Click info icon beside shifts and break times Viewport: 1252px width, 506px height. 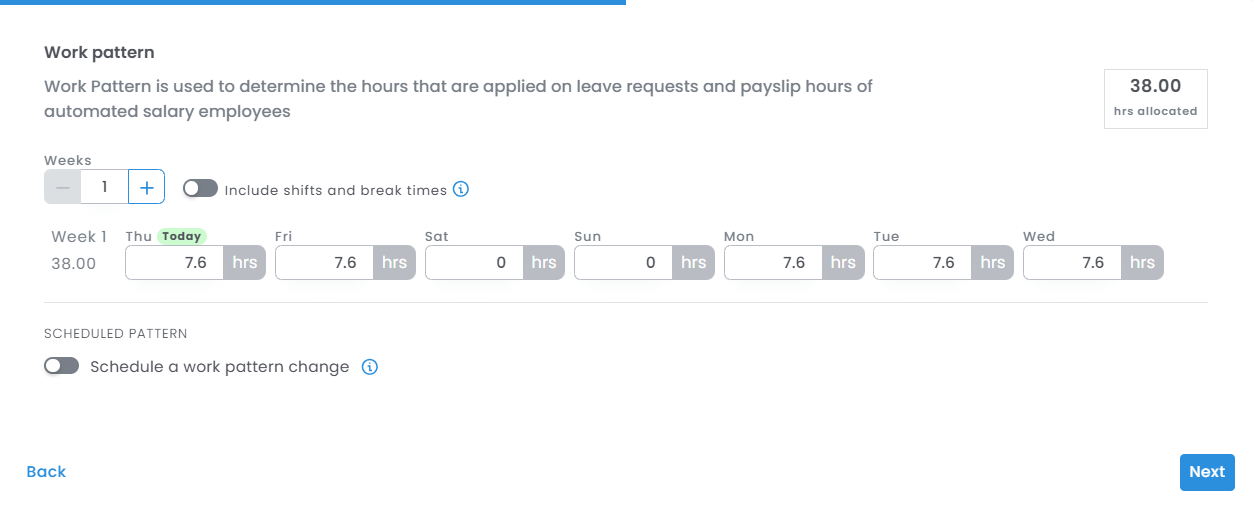point(461,189)
